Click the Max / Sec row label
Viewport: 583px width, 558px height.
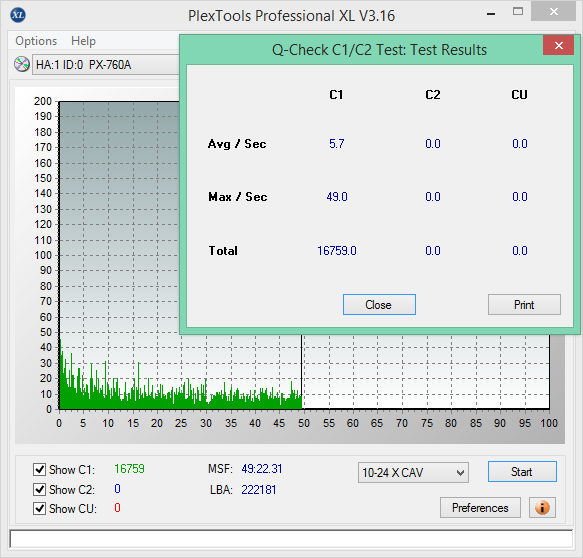click(x=238, y=196)
